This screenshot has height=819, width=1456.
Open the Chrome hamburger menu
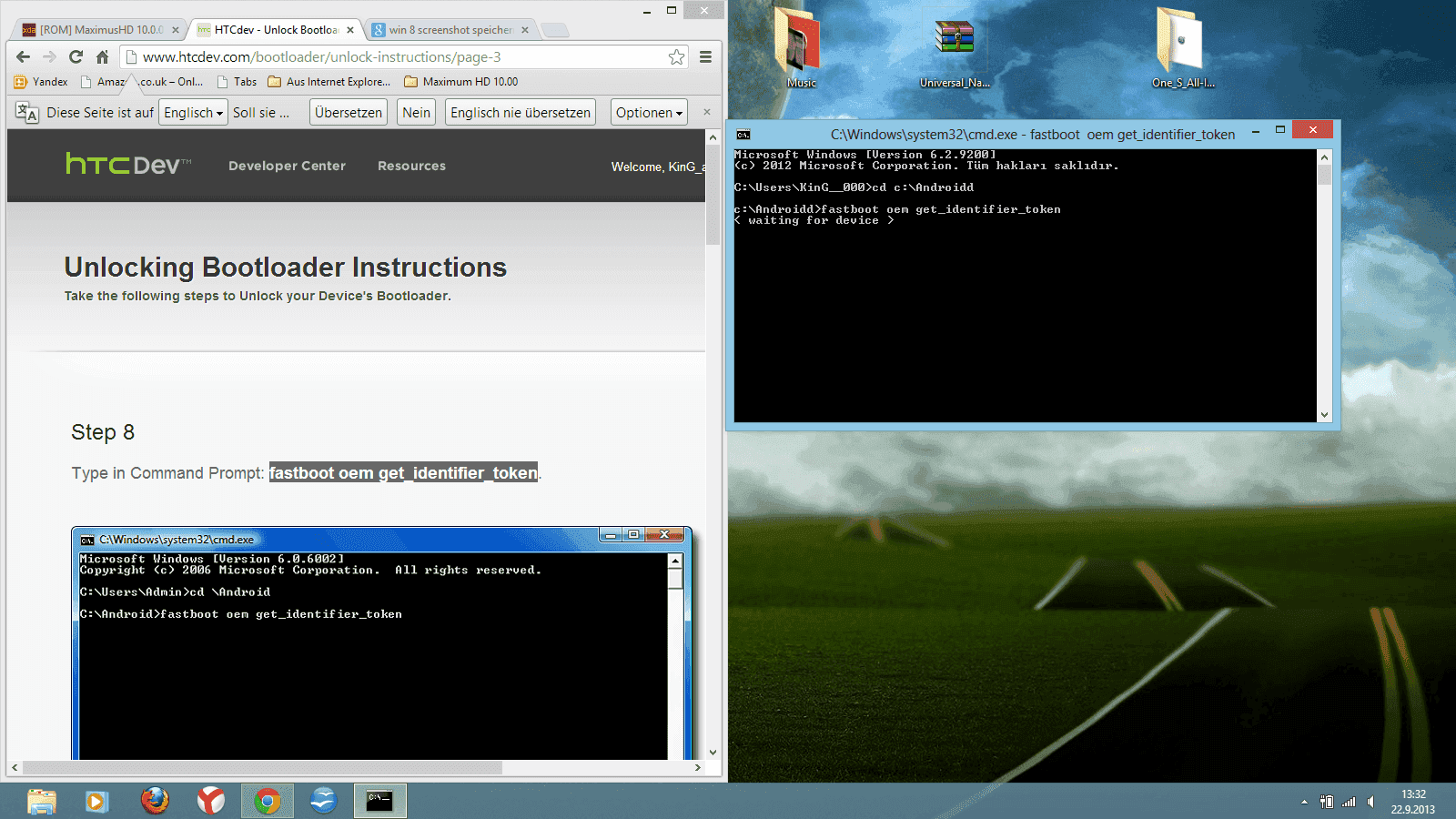tap(705, 56)
